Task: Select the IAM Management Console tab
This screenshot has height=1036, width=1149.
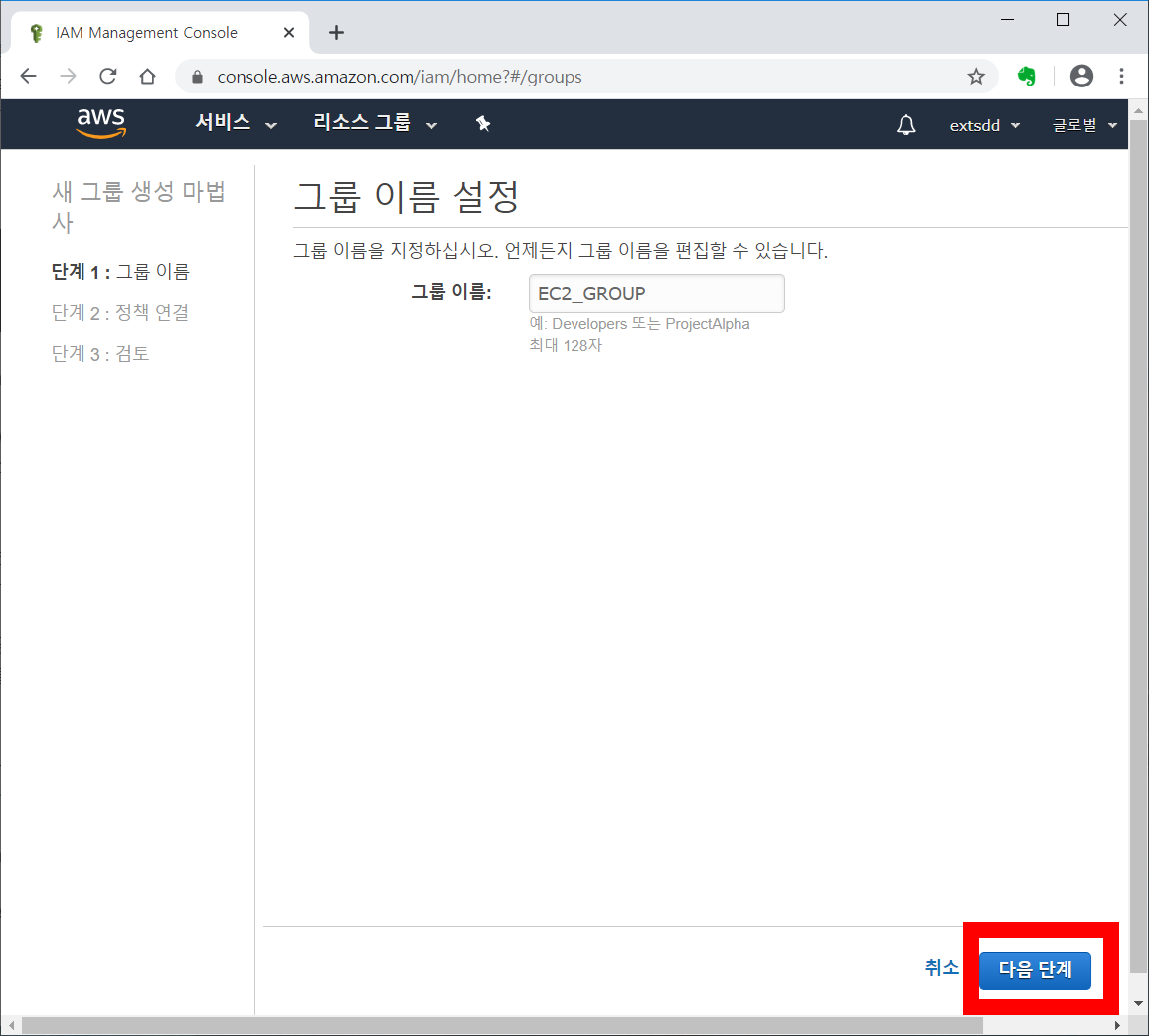Action: point(160,32)
